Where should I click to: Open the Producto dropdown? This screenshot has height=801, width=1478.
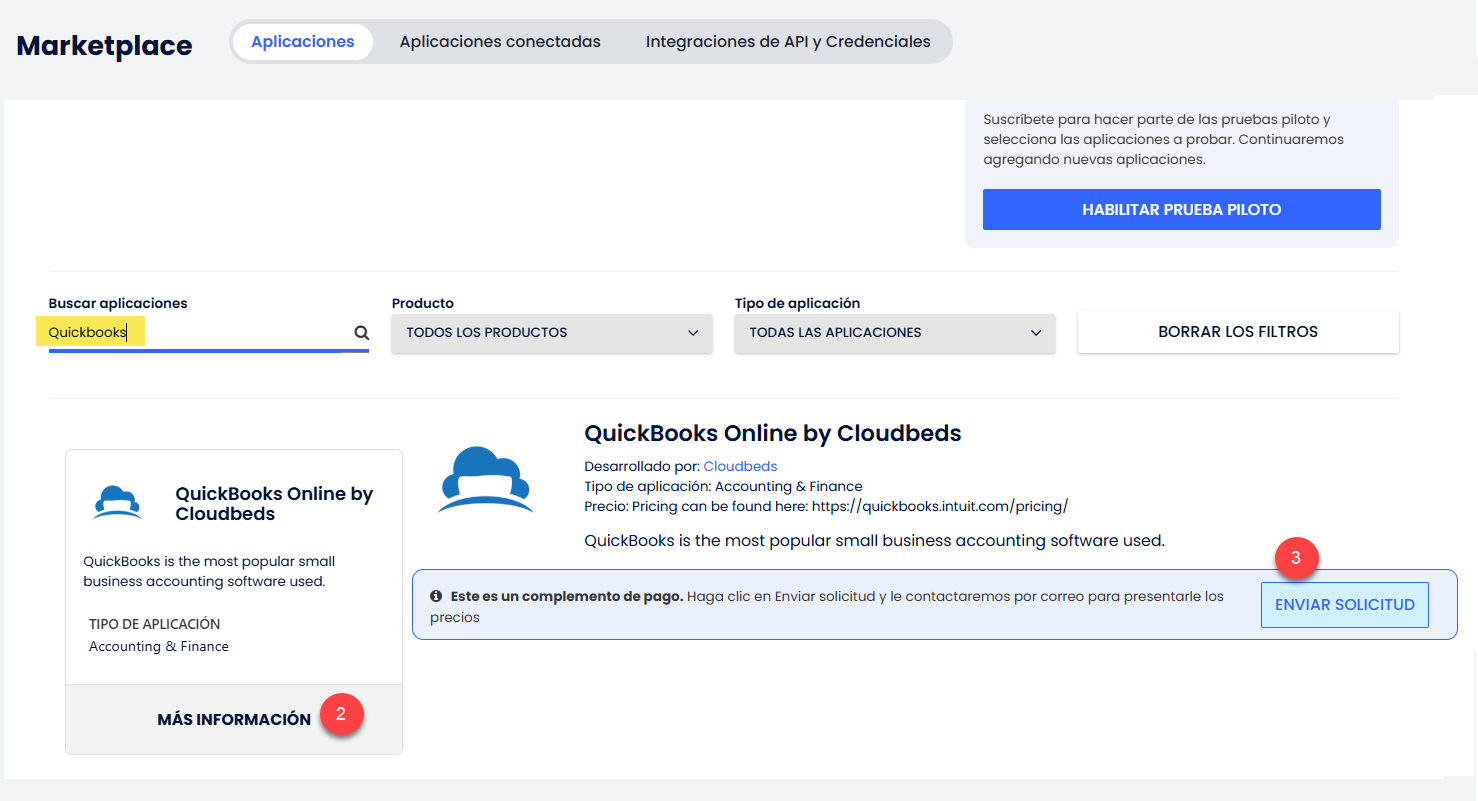[x=552, y=333]
